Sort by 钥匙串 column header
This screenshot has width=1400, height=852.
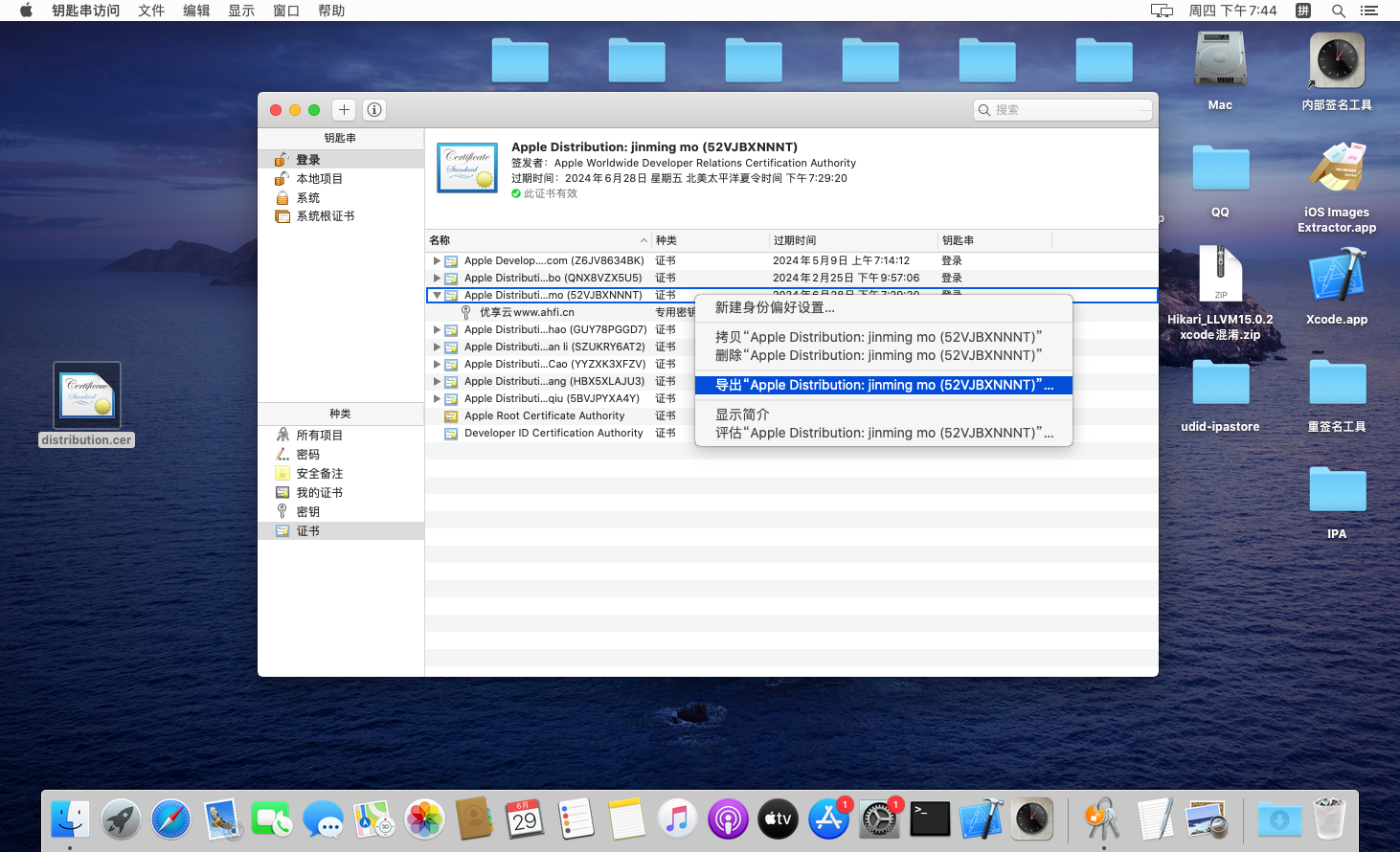point(994,240)
